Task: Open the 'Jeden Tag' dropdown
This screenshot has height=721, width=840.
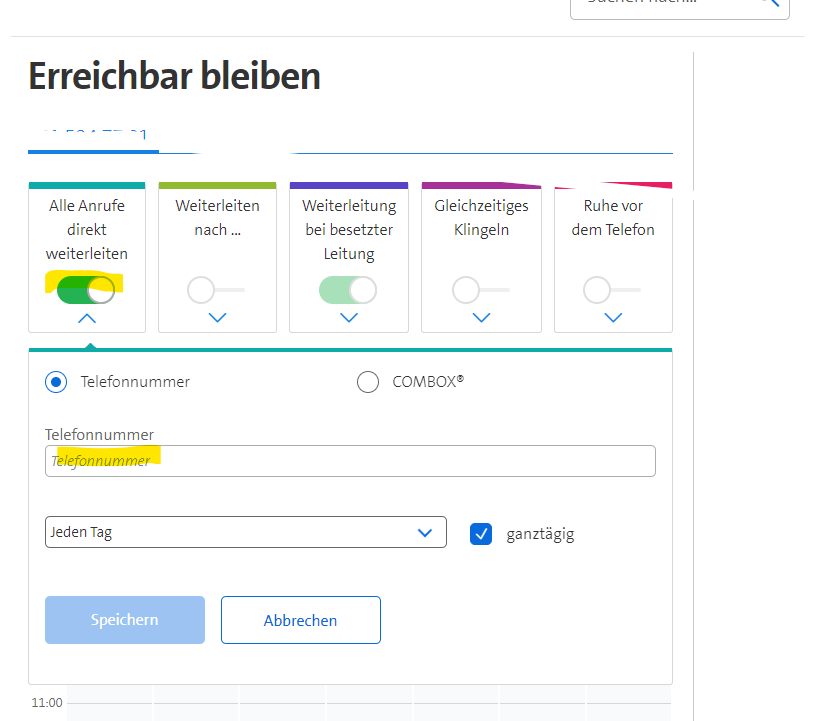Action: [246, 532]
